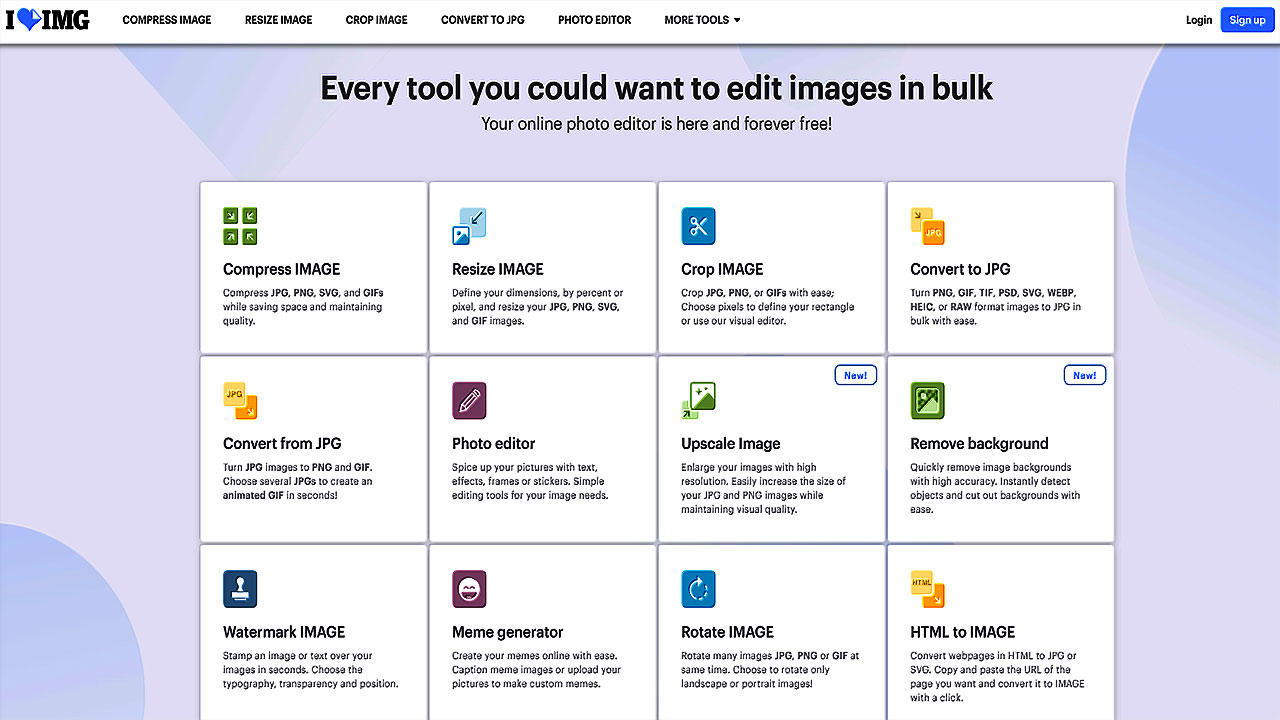Open the Crop IMAGE card title

pos(722,269)
